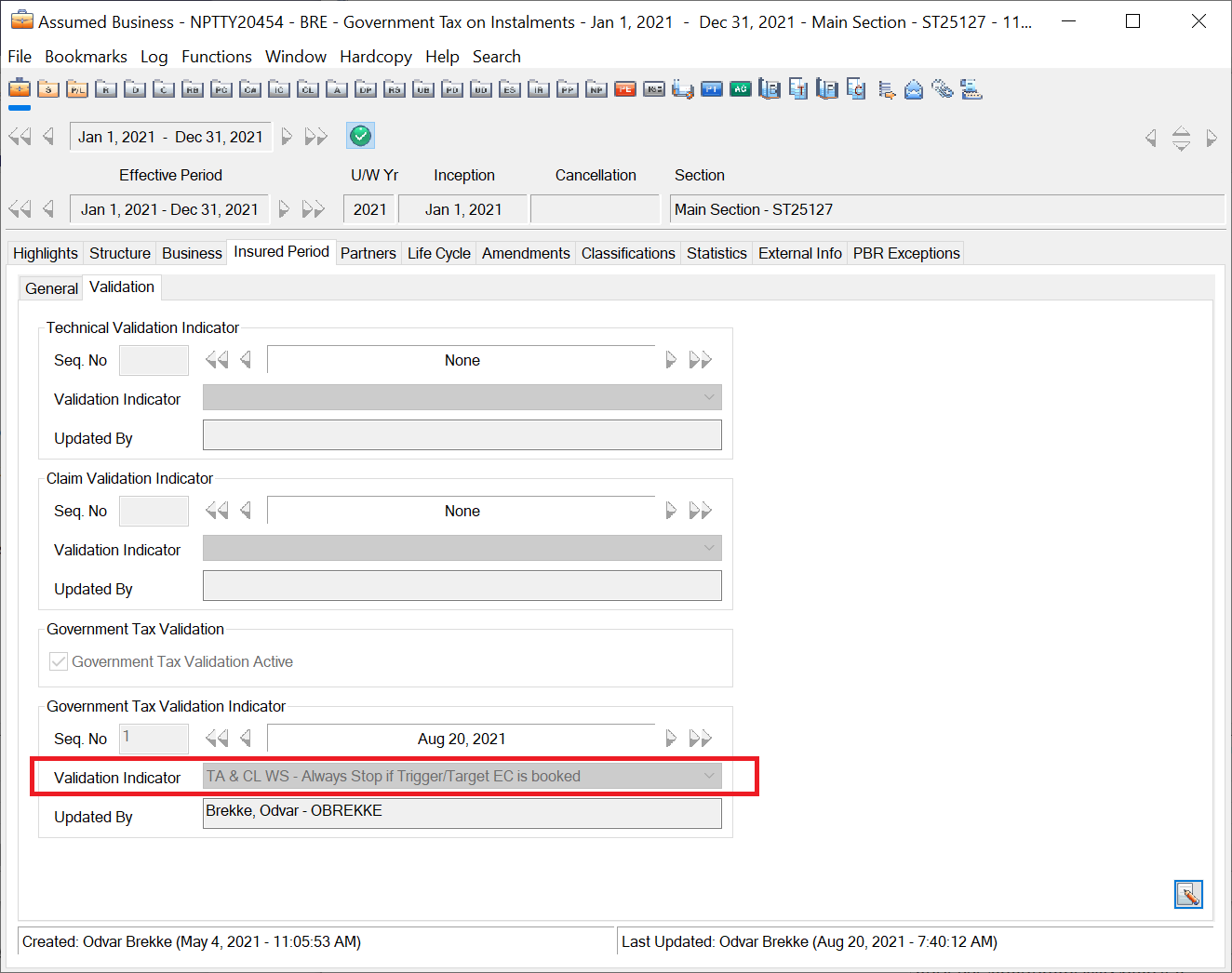Switch to the General sub-tab
This screenshot has height=973, width=1232.
click(51, 288)
